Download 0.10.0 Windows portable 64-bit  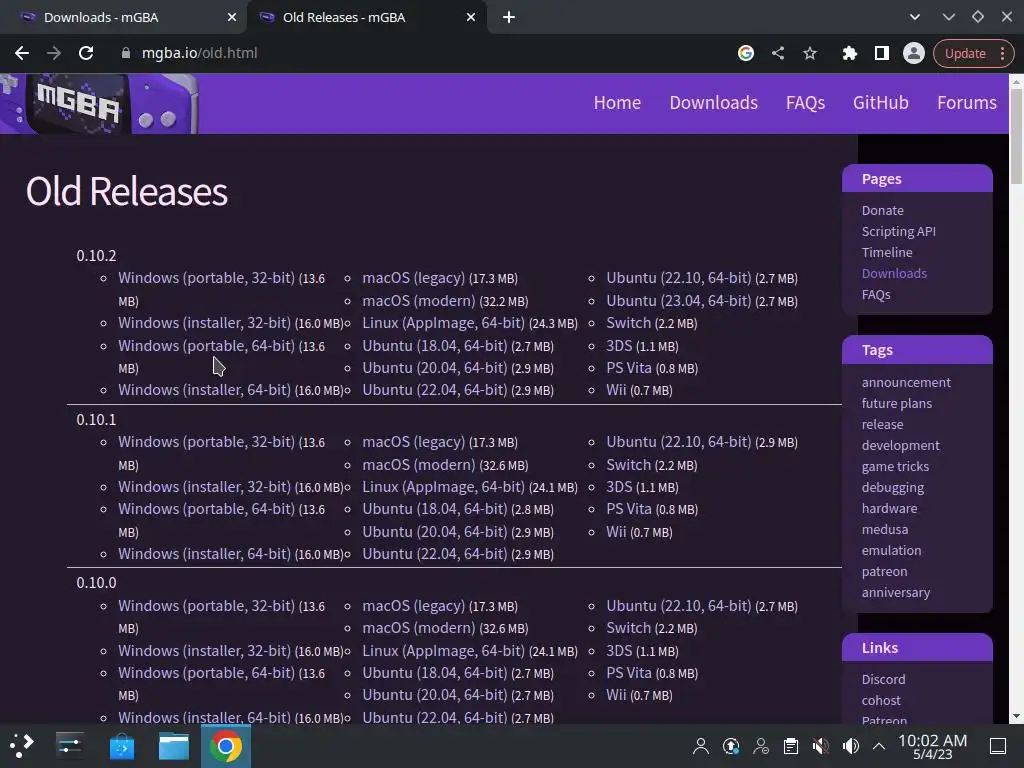(x=206, y=673)
